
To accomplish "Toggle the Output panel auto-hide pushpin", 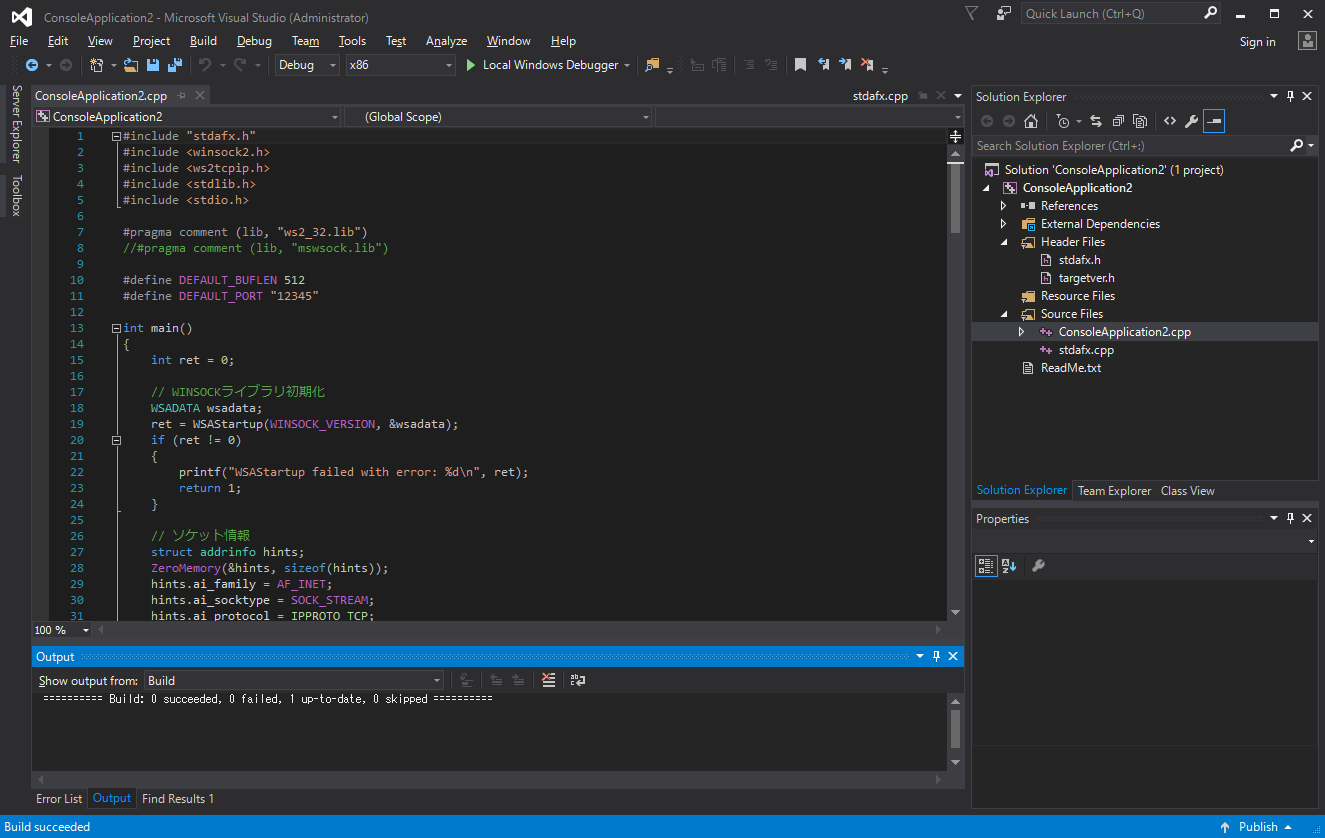I will (936, 656).
